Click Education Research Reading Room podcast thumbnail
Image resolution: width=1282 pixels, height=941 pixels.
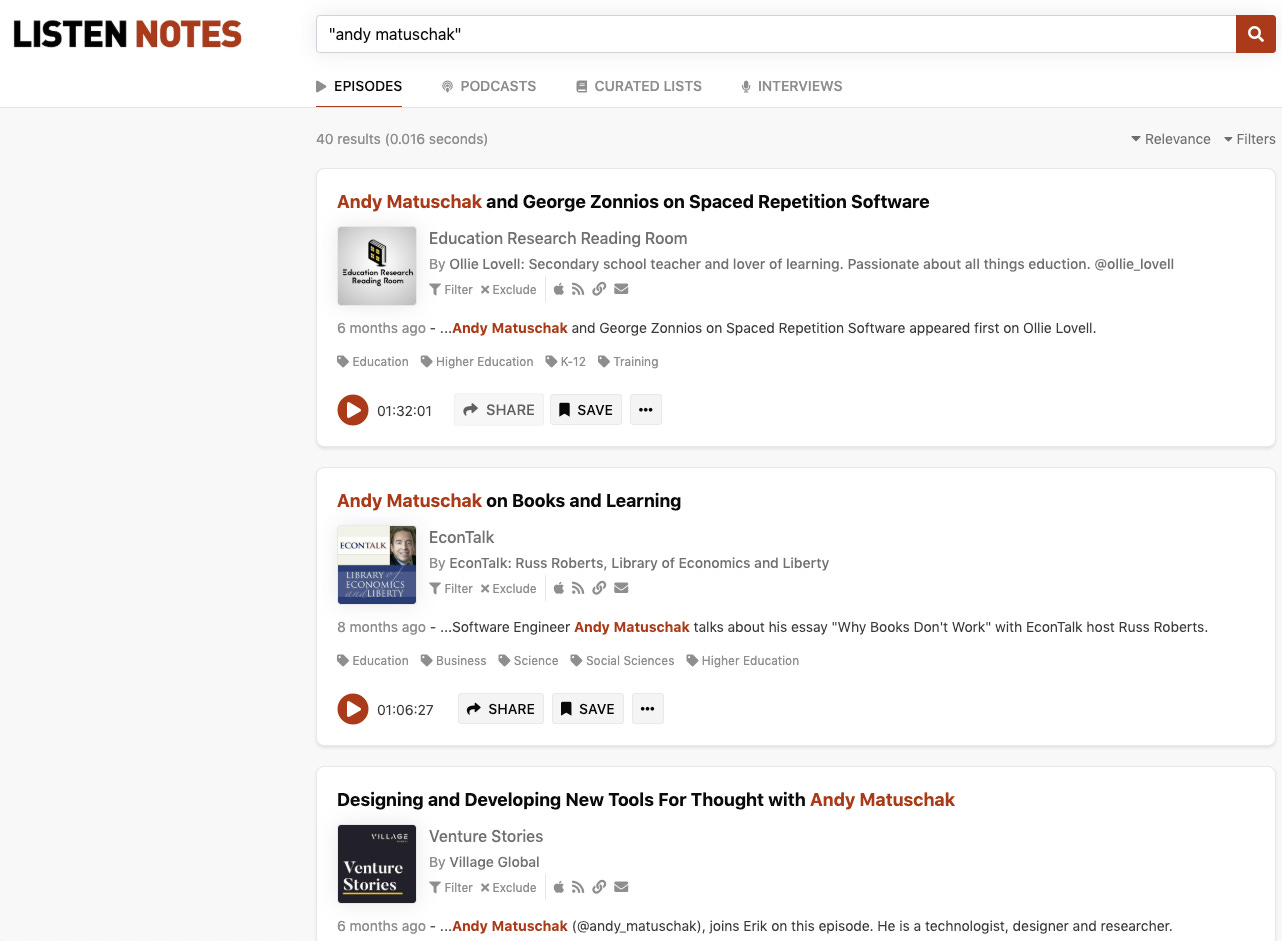point(377,265)
